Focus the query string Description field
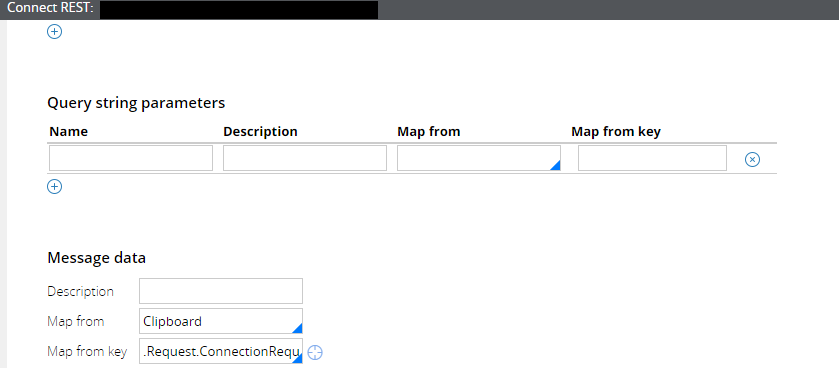This screenshot has width=839, height=389. (305, 158)
